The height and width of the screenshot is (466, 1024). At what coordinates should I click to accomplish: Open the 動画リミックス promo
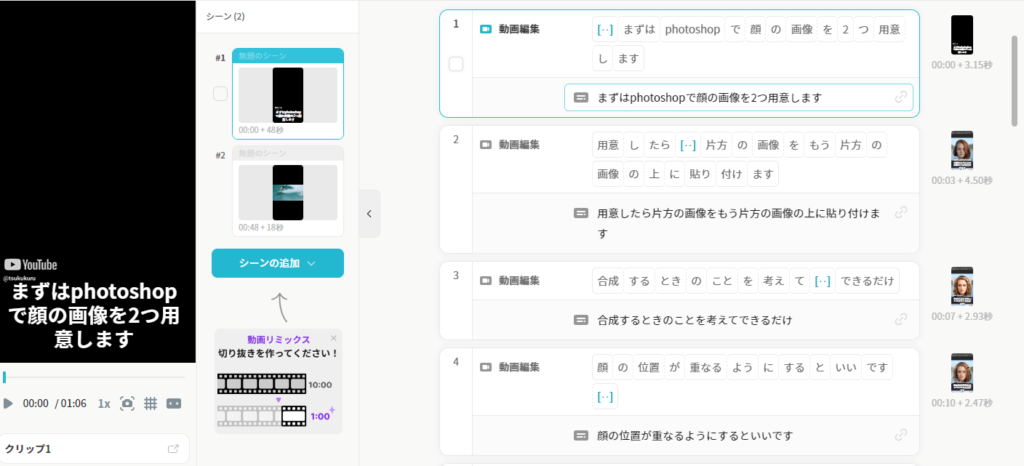pos(278,381)
